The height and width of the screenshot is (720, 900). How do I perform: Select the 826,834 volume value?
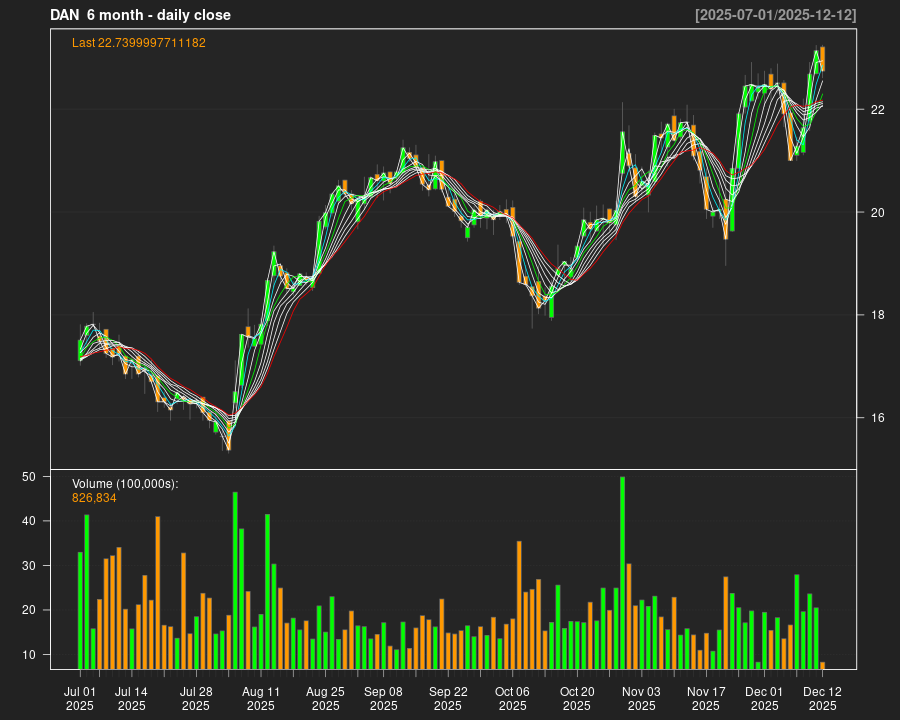(x=94, y=497)
